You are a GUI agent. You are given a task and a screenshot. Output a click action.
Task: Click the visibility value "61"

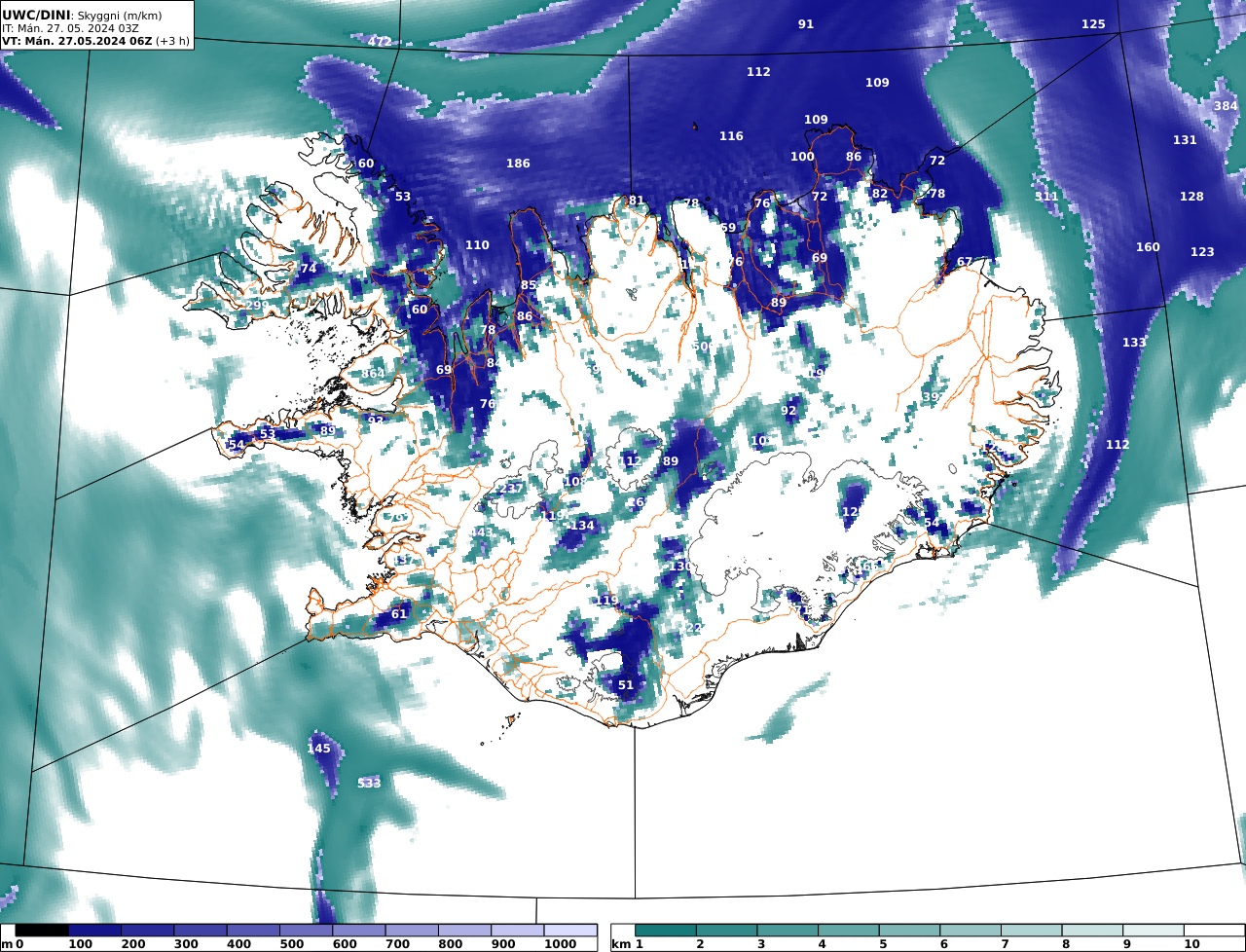pos(399,614)
